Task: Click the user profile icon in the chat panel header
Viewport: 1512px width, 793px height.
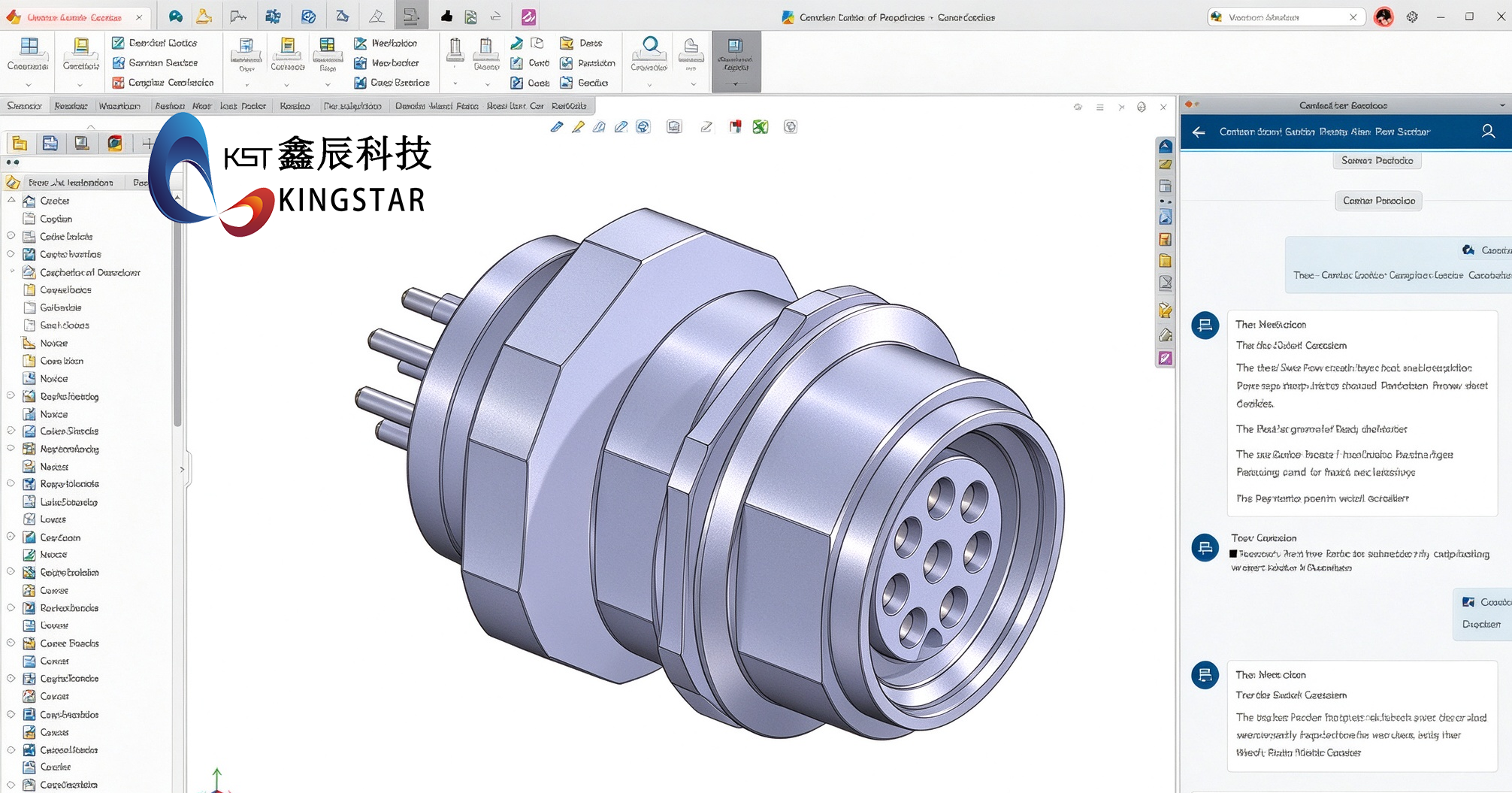Action: 1488,132
